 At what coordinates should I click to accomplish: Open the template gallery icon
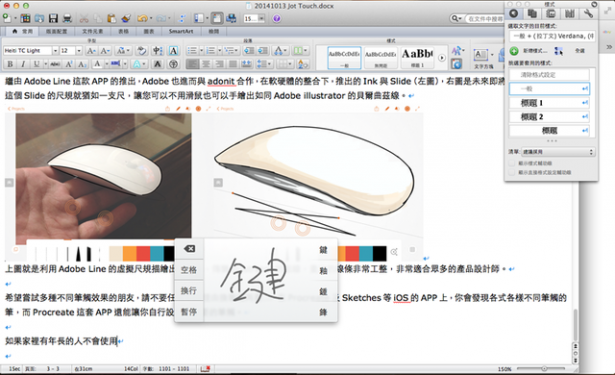[25, 18]
